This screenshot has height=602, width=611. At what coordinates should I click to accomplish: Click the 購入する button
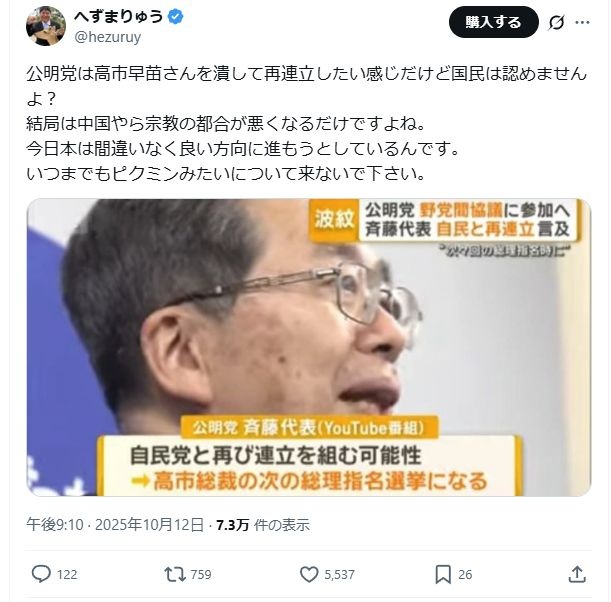pos(494,22)
